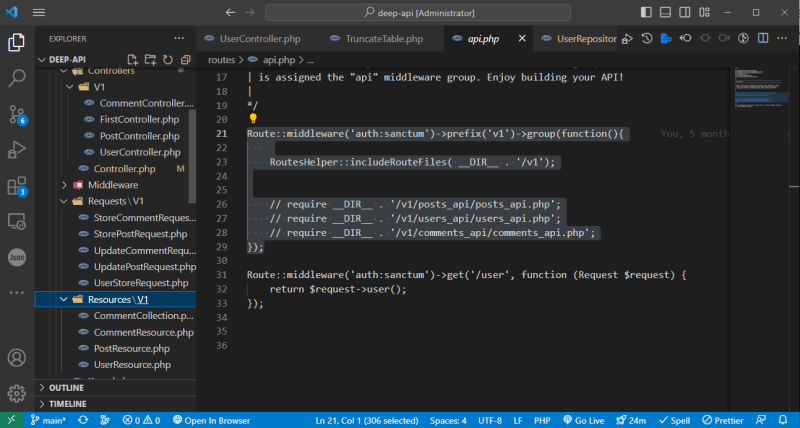Click the lightbulb code action icon
Screen dimensions: 800x428
tap(253, 119)
